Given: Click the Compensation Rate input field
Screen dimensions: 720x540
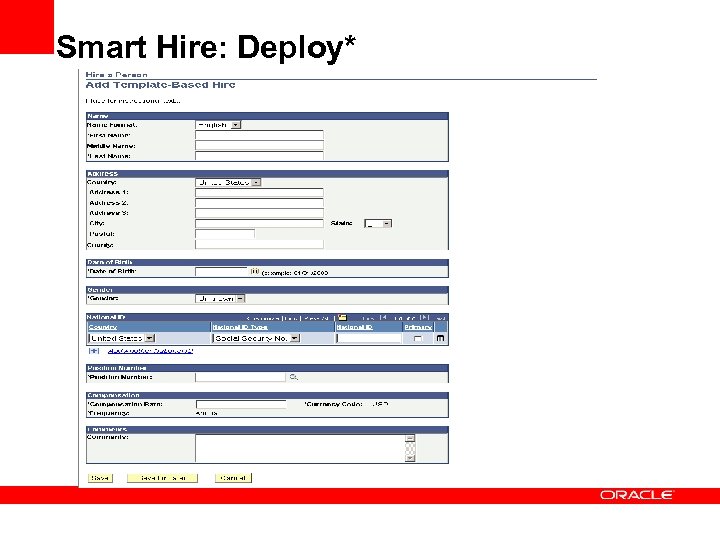Looking at the screenshot, I should [241, 405].
